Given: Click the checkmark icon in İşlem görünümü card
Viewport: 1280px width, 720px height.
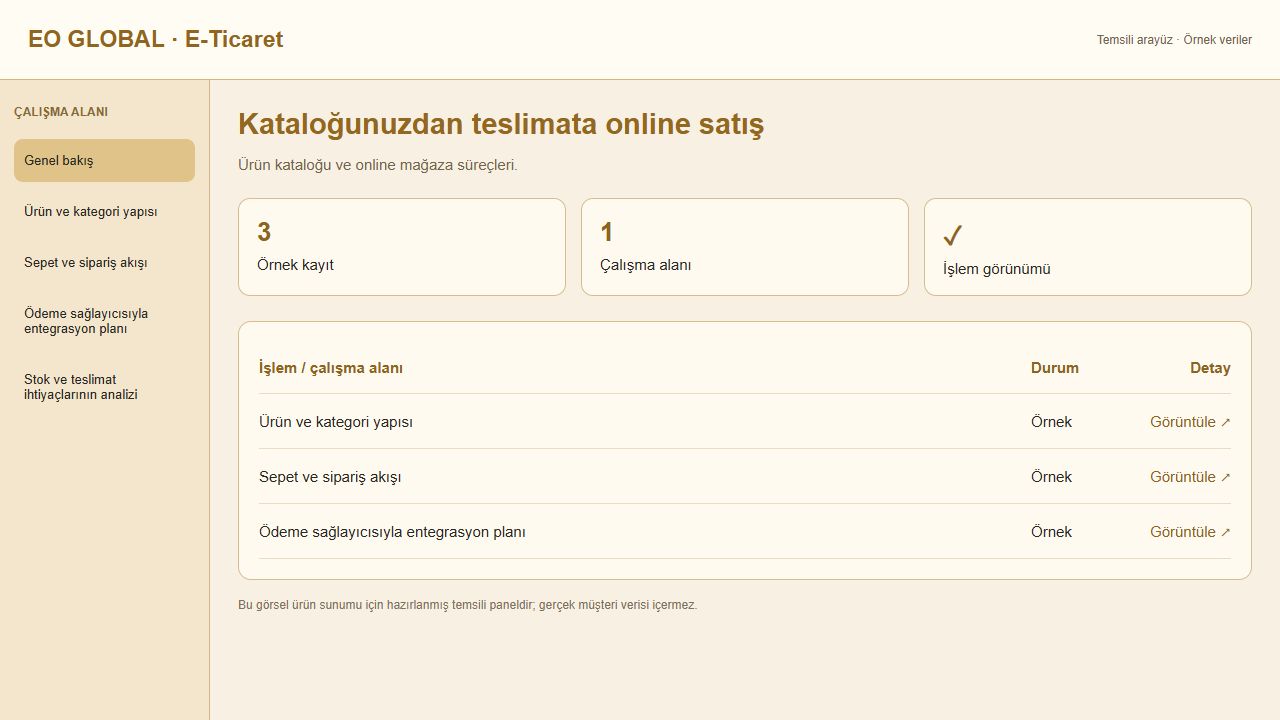Looking at the screenshot, I should pyautogui.click(x=953, y=236).
